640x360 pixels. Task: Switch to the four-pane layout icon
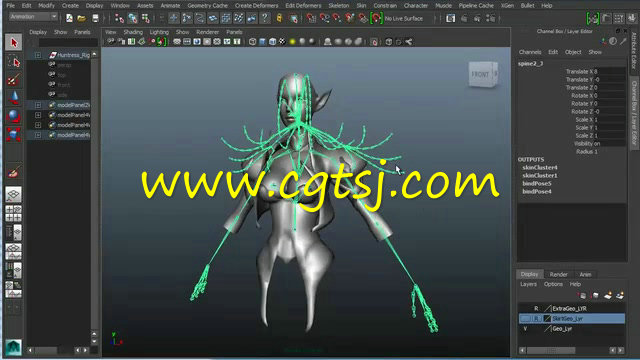tap(13, 213)
